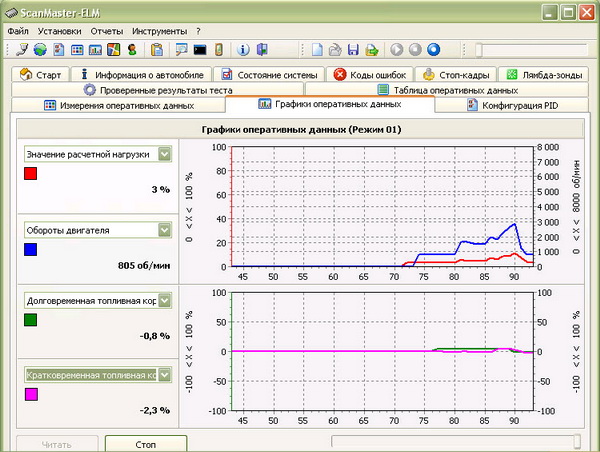Click the 8 000 axis label
Image resolution: width=600 pixels, height=452 pixels.
pyautogui.click(x=548, y=147)
